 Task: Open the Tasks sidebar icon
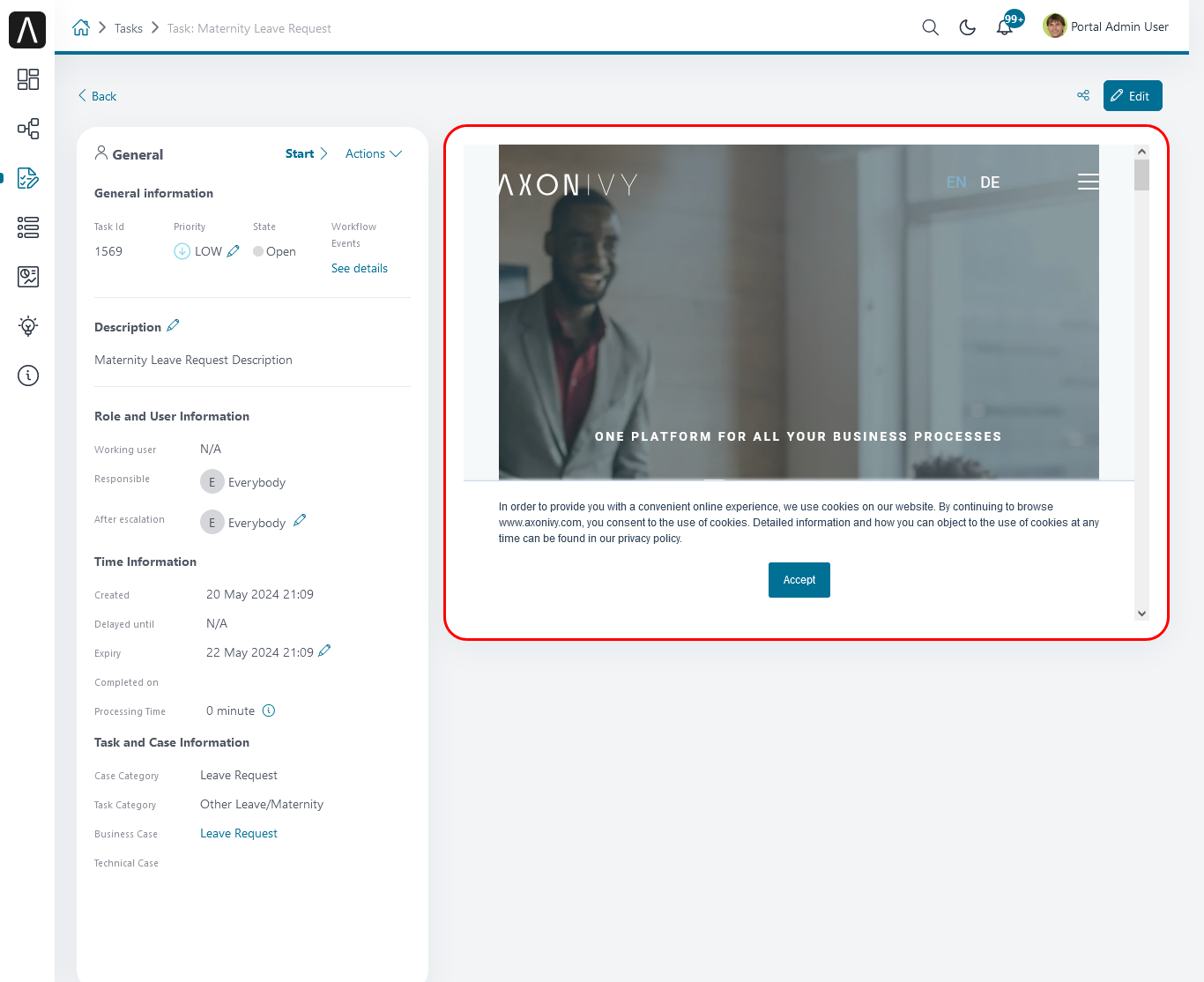[x=28, y=178]
